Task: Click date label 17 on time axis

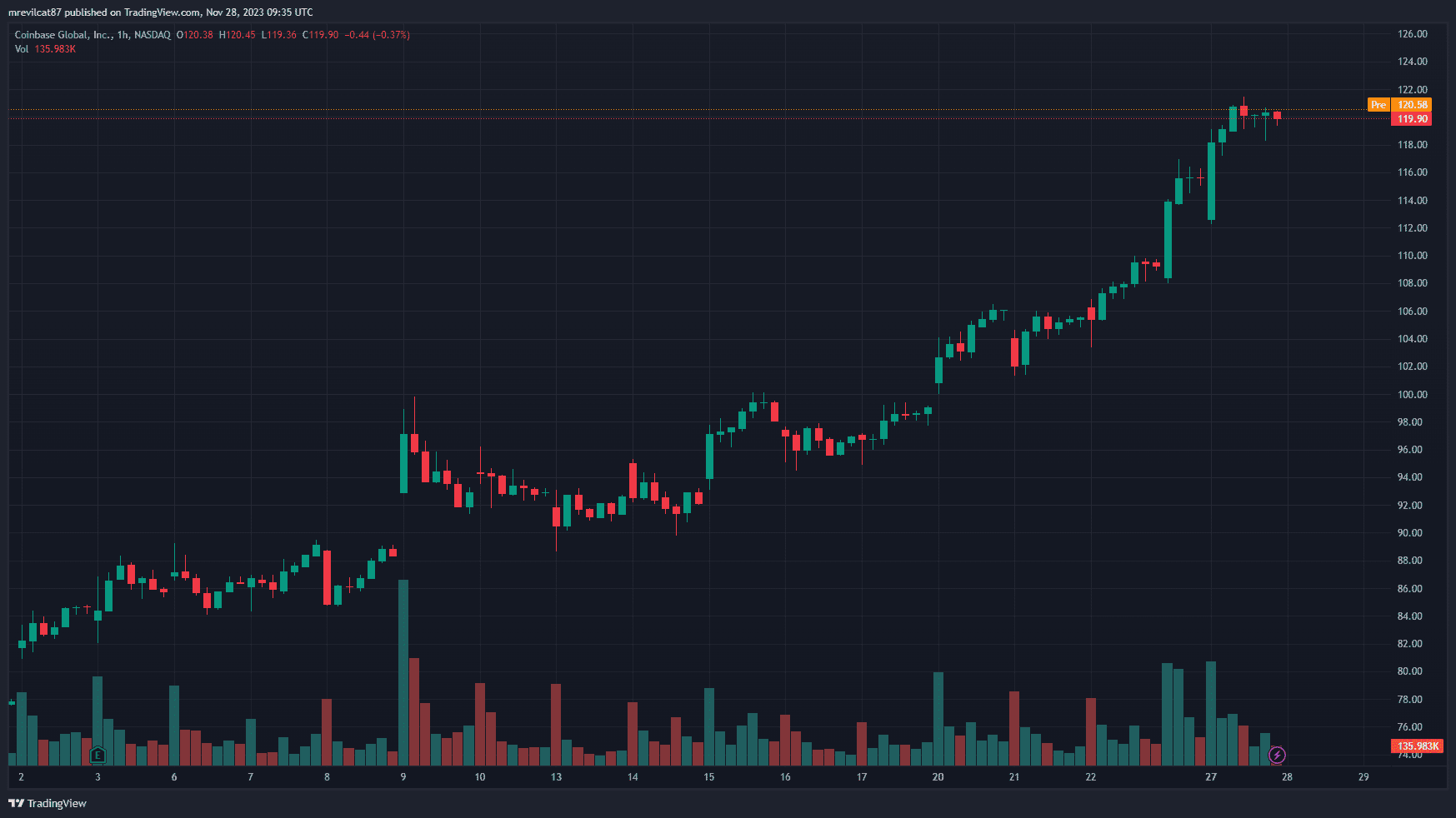Action: click(862, 777)
